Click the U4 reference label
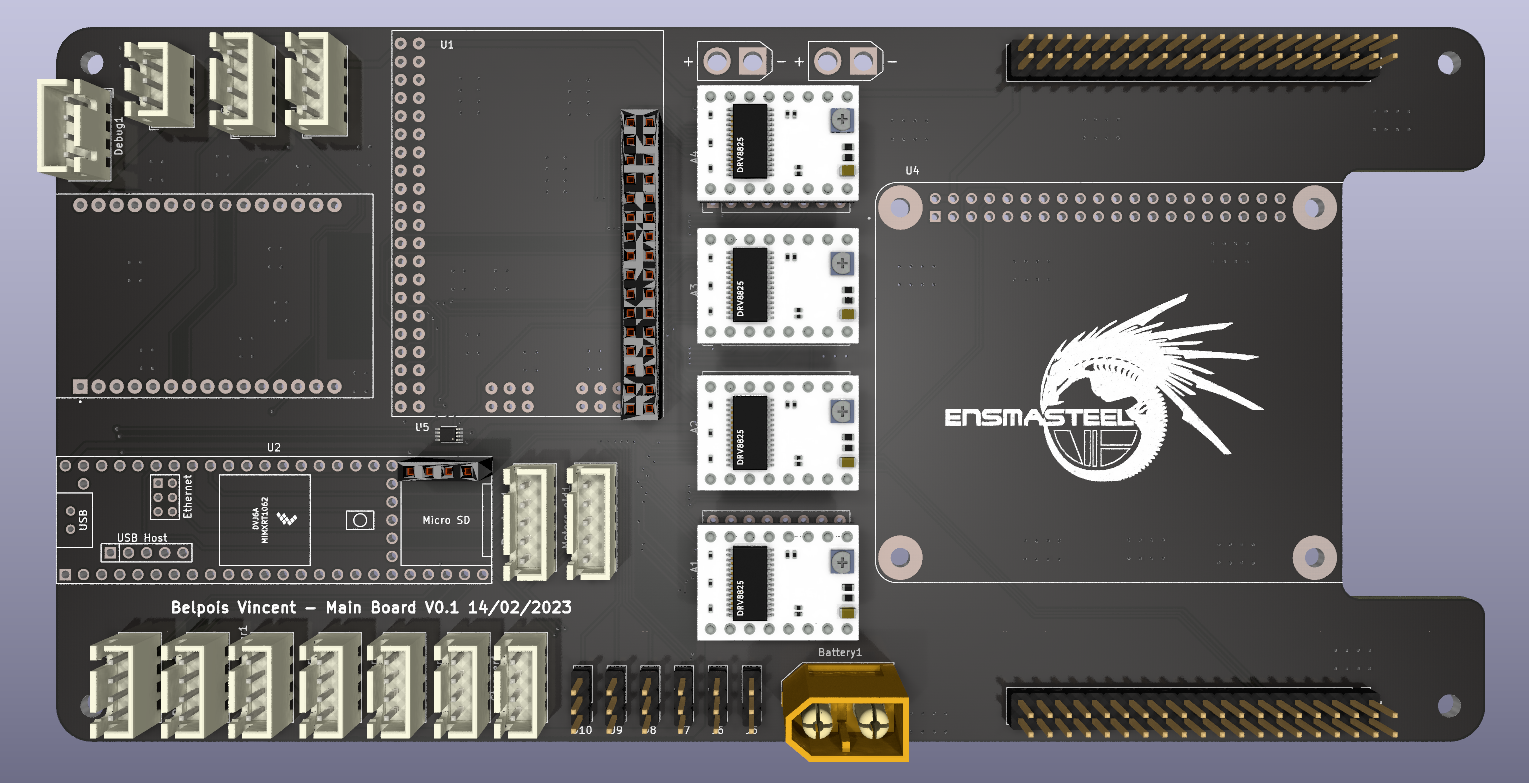 tap(912, 171)
